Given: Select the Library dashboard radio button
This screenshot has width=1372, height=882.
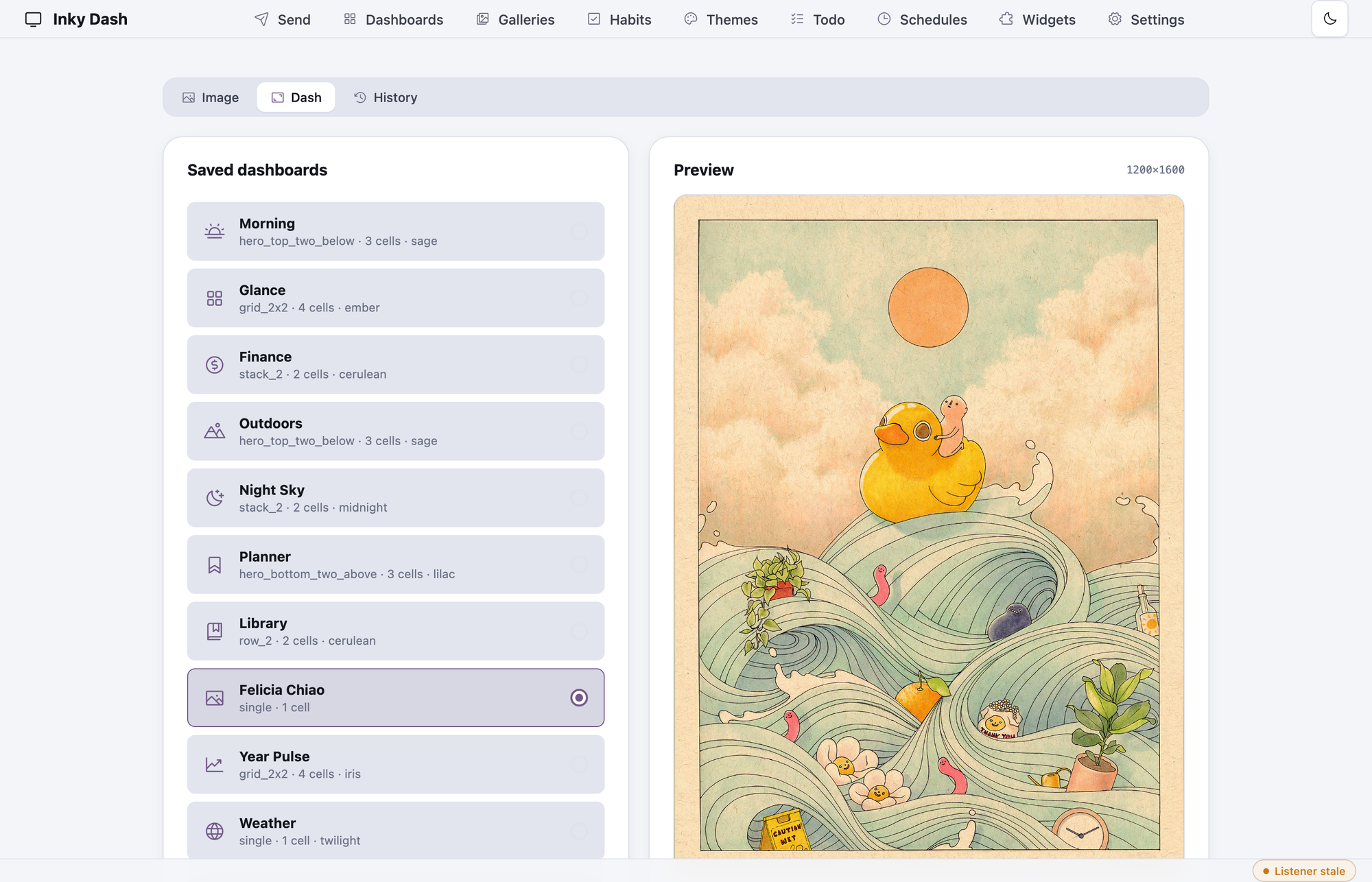Looking at the screenshot, I should 579,631.
